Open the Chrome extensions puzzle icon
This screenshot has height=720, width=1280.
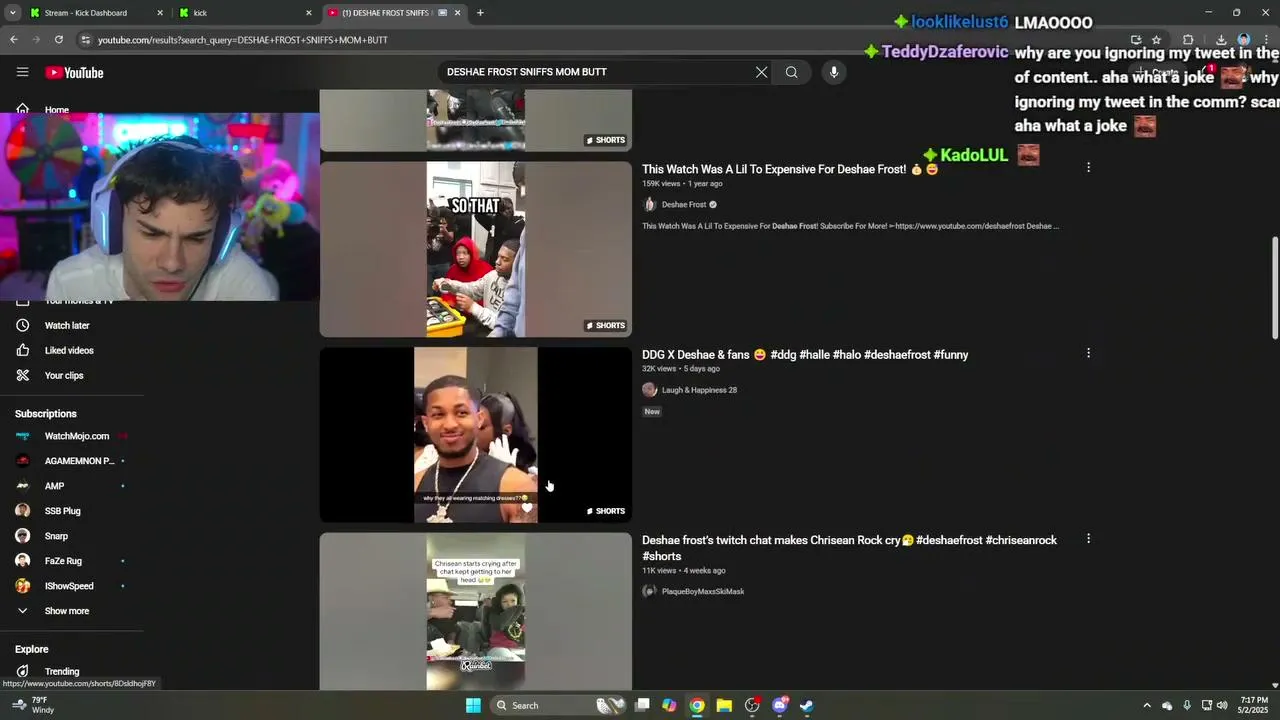(x=1188, y=40)
